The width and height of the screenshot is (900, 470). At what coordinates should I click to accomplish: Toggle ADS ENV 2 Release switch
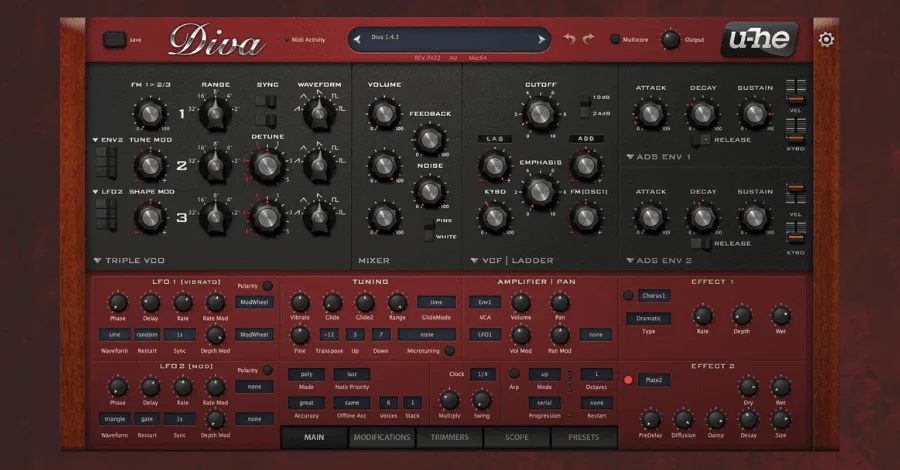click(x=701, y=243)
